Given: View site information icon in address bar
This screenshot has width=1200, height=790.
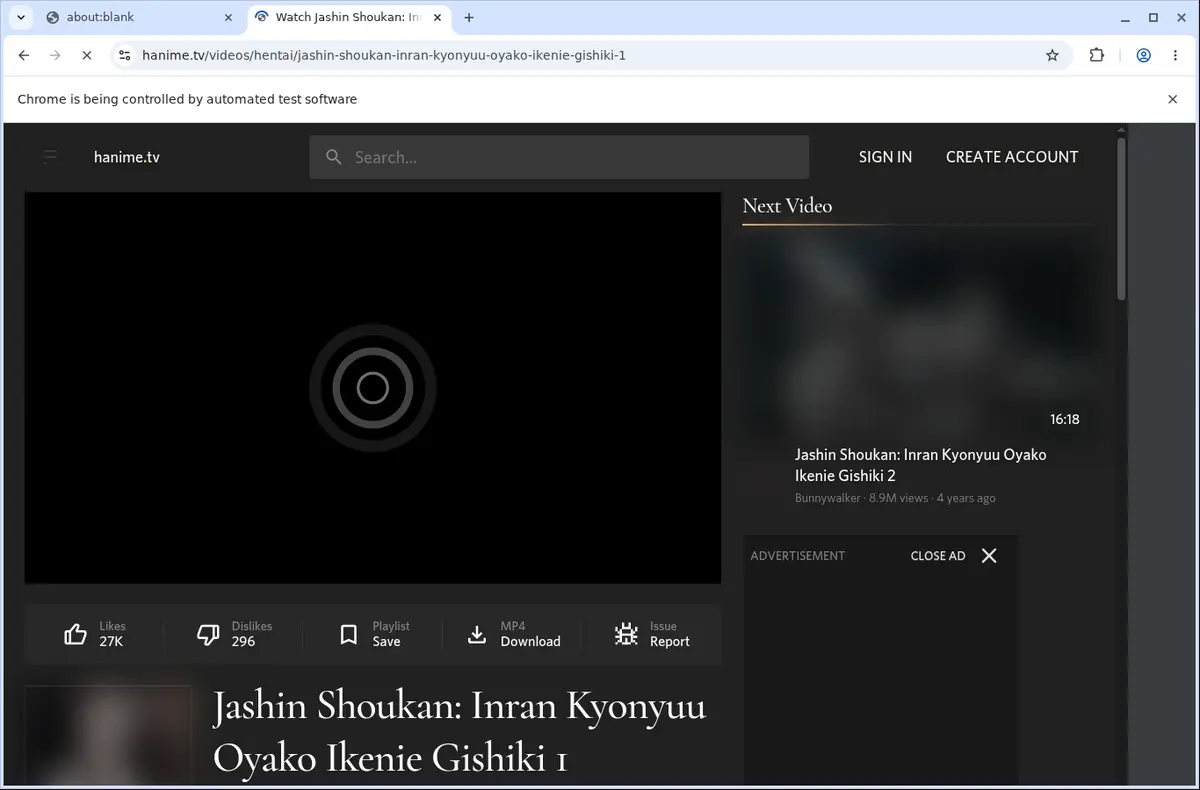Looking at the screenshot, I should tap(124, 56).
